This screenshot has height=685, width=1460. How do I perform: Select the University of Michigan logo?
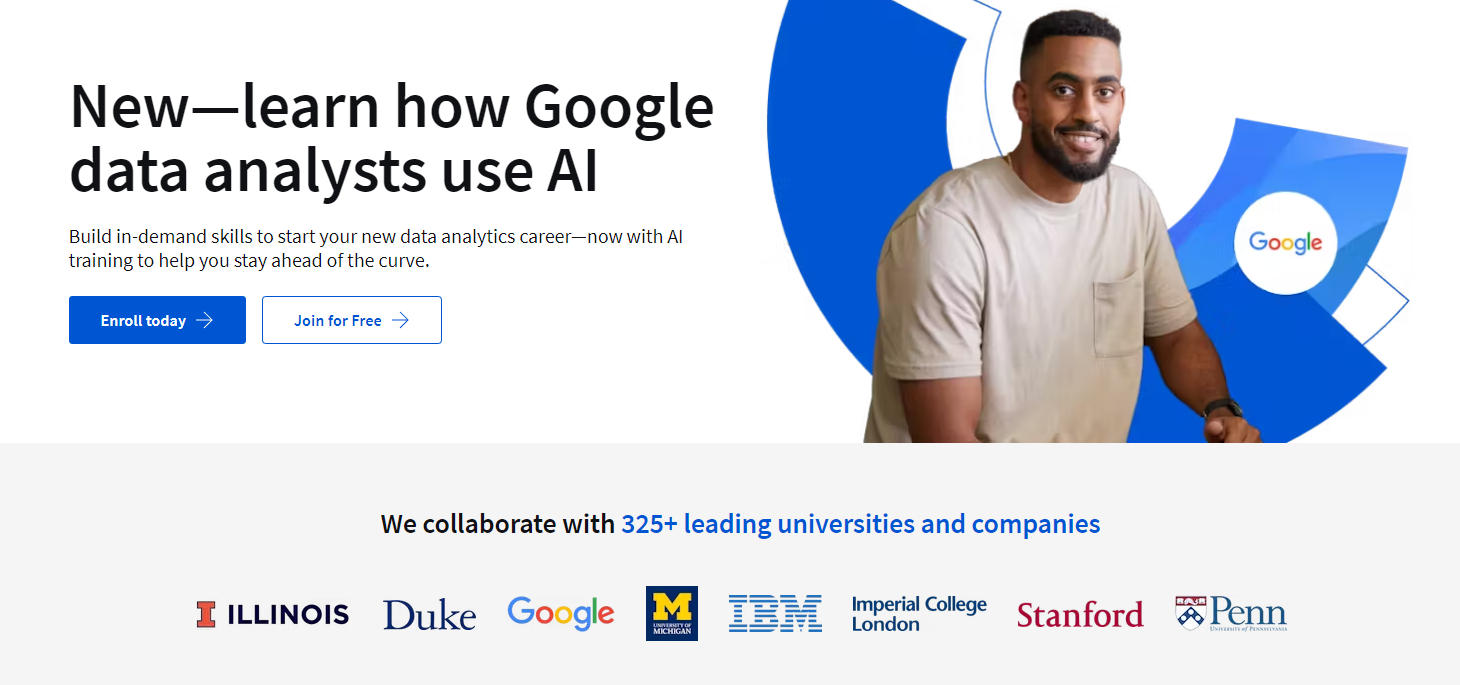point(671,613)
